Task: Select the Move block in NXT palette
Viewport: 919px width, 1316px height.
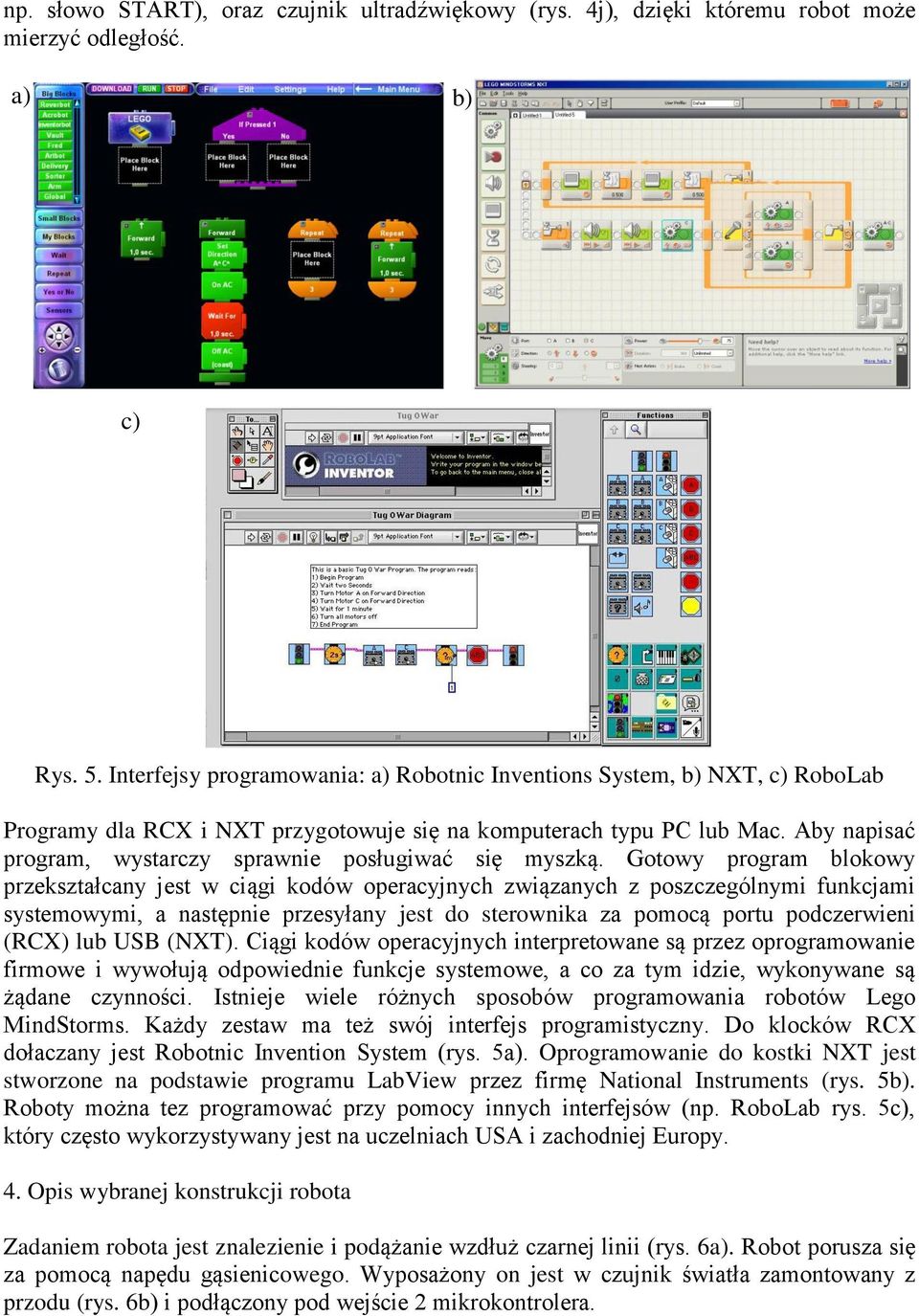Action: pyautogui.click(x=492, y=130)
